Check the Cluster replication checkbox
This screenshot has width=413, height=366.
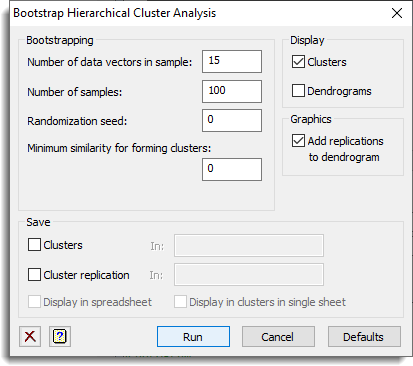pyautogui.click(x=34, y=275)
